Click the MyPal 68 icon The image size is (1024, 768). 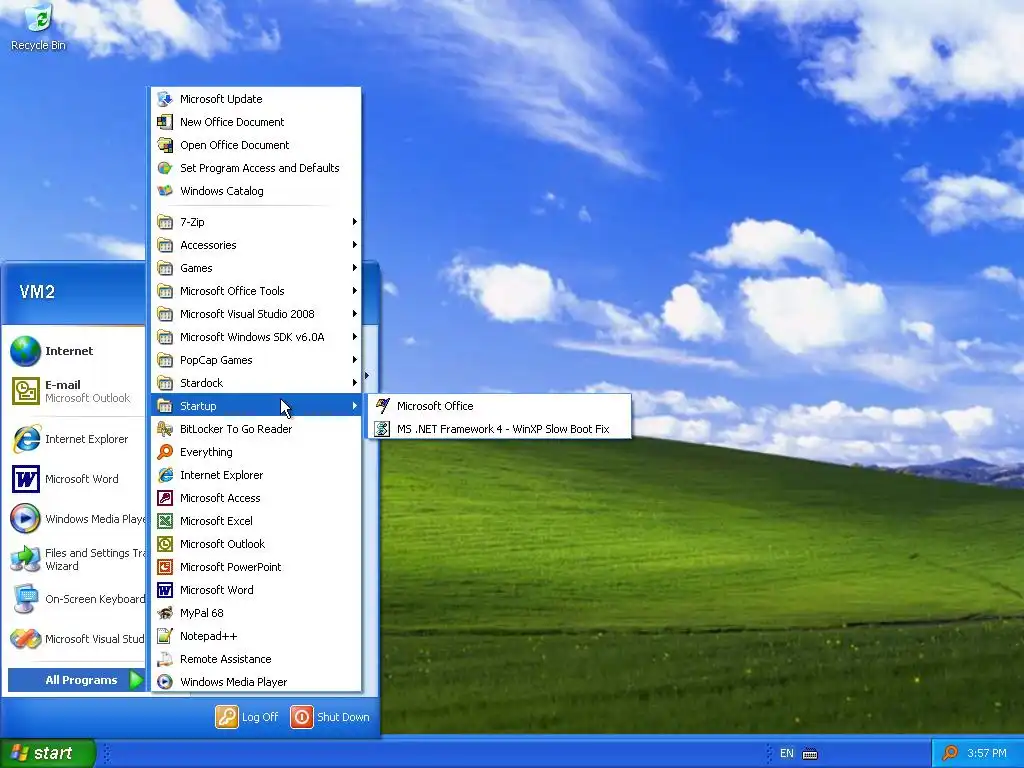pyautogui.click(x=165, y=613)
